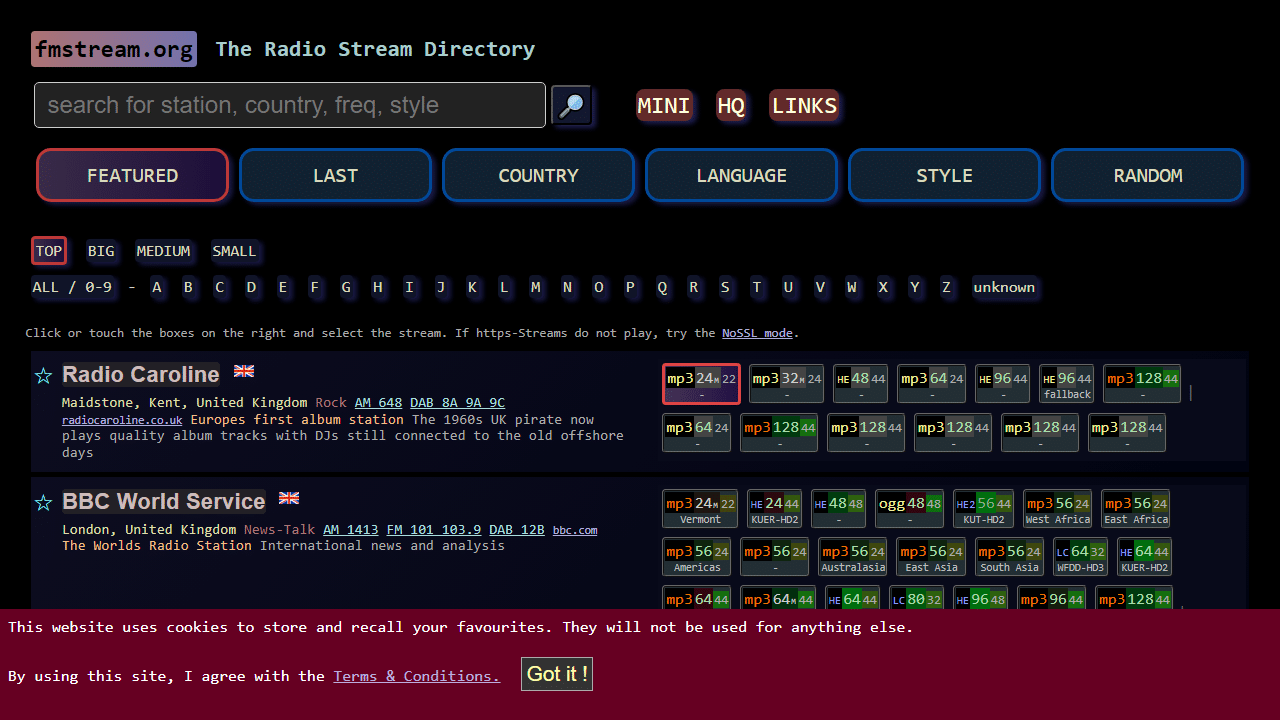Screen dimensions: 1280x720
Task: Open the BBC World Service station title
Action: (164, 501)
